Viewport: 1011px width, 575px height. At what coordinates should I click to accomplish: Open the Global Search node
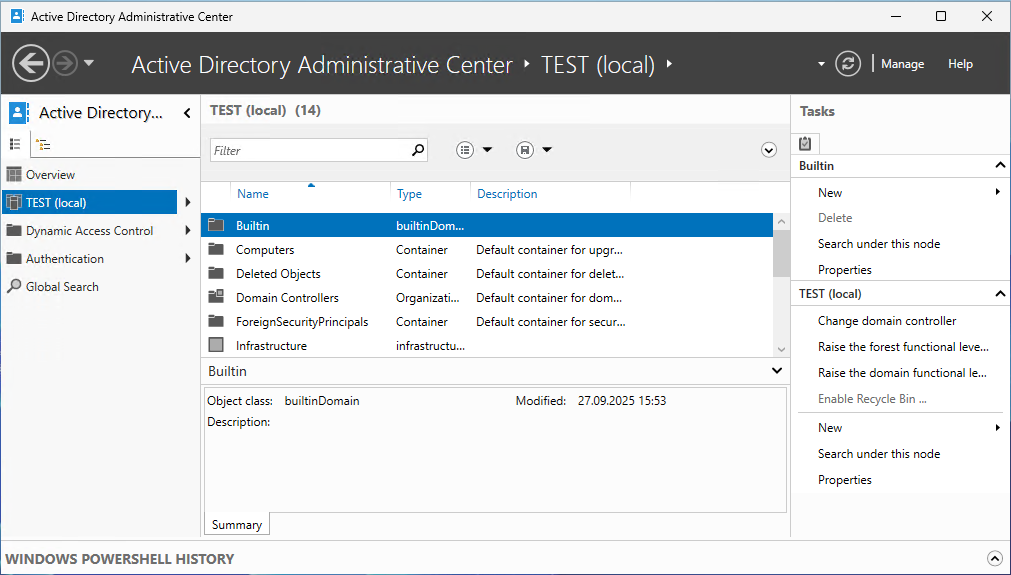(x=62, y=287)
